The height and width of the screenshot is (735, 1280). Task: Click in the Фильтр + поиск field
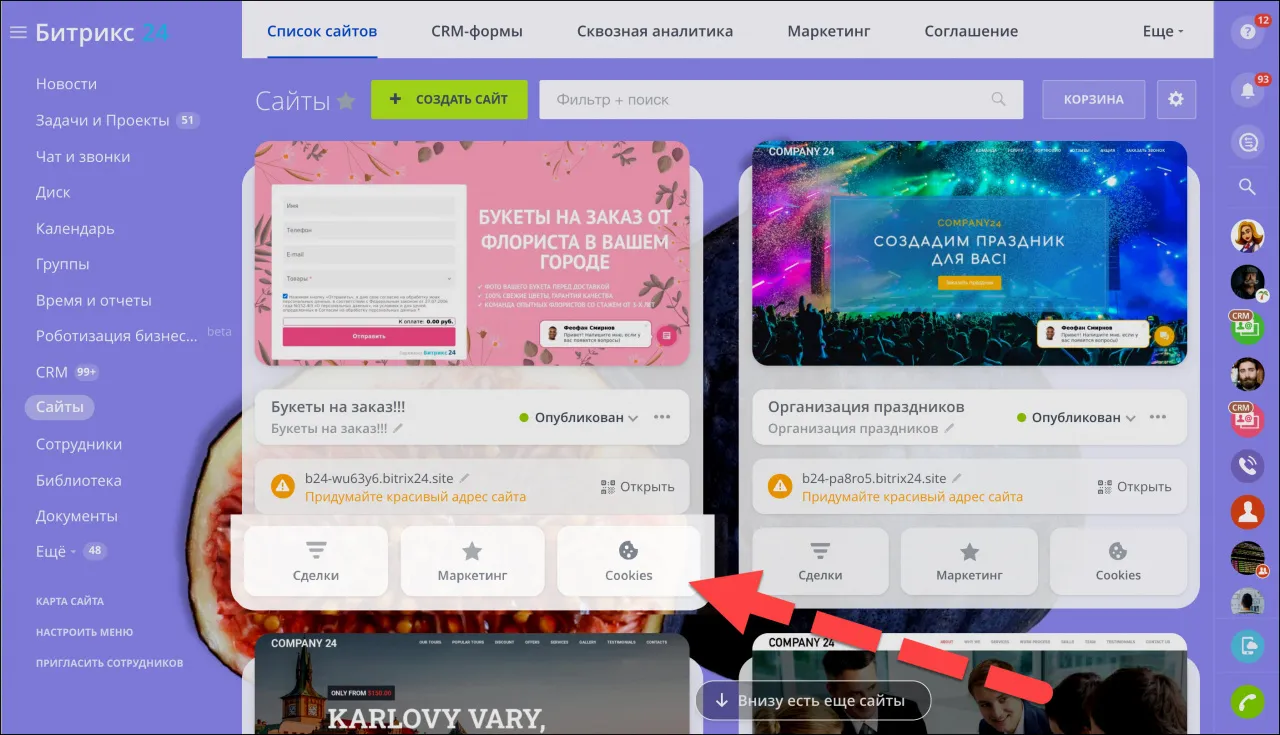coord(781,99)
